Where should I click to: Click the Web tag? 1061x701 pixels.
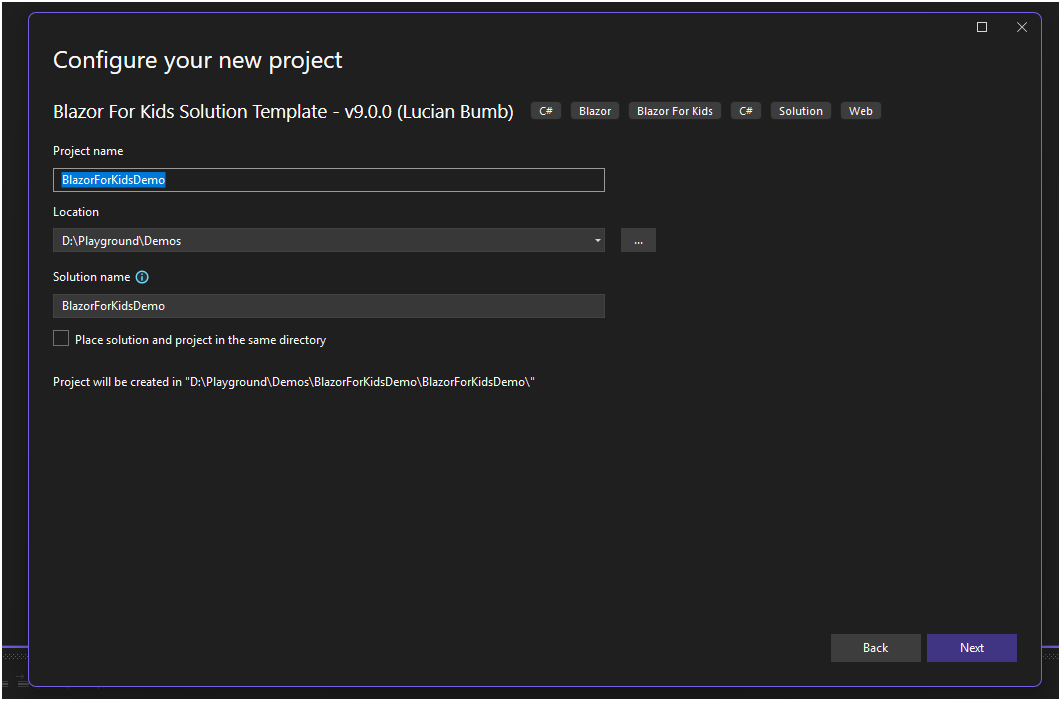point(861,111)
